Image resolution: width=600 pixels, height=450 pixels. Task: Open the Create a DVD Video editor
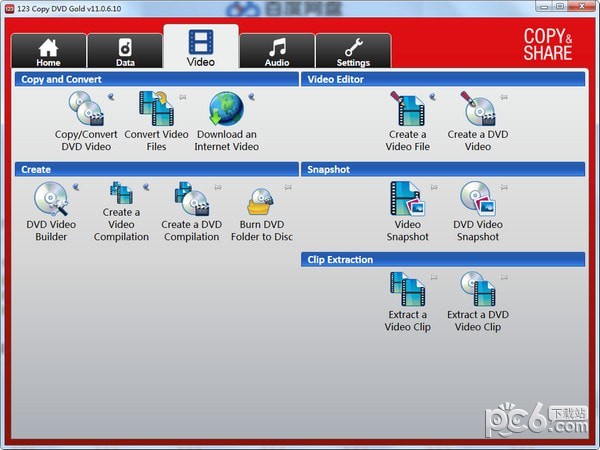pos(478,122)
